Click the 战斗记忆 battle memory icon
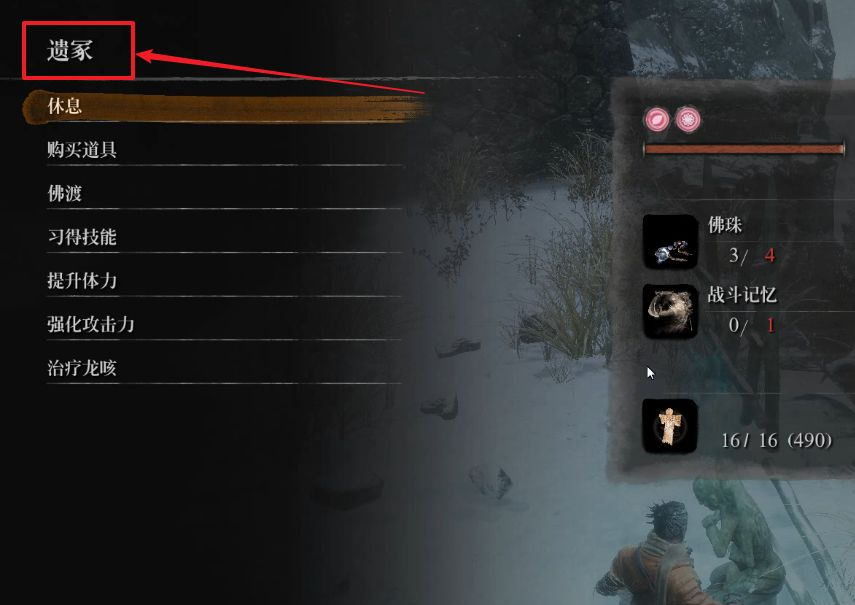855x605 pixels. [670, 311]
